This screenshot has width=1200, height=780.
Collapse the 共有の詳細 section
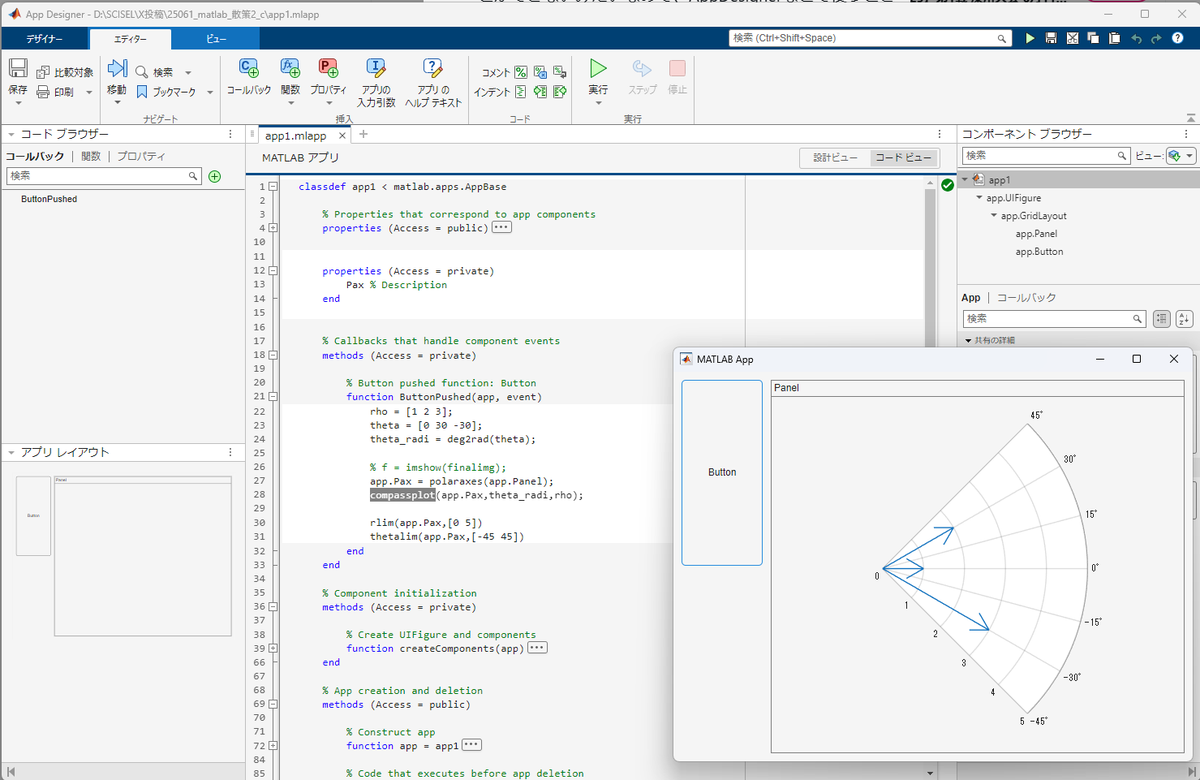(968, 341)
